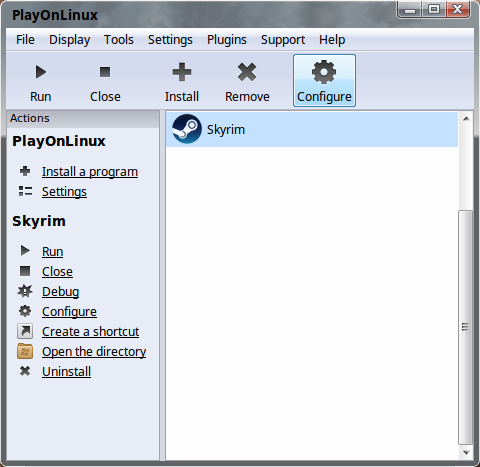Maximize the PlayOnLinux window
Viewport: 480px width, 467px height.
(x=434, y=9)
